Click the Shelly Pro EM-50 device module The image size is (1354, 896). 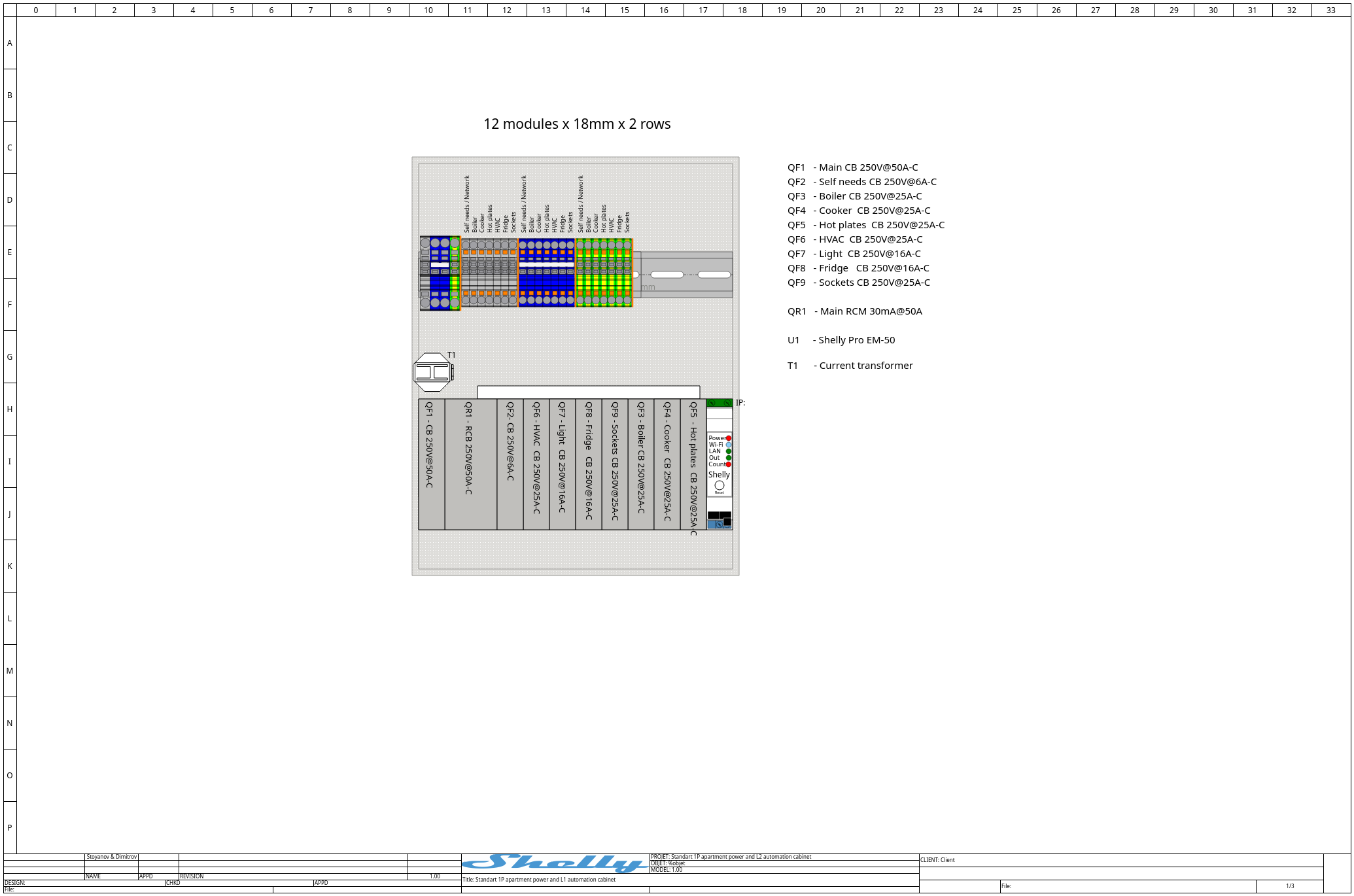[719, 464]
